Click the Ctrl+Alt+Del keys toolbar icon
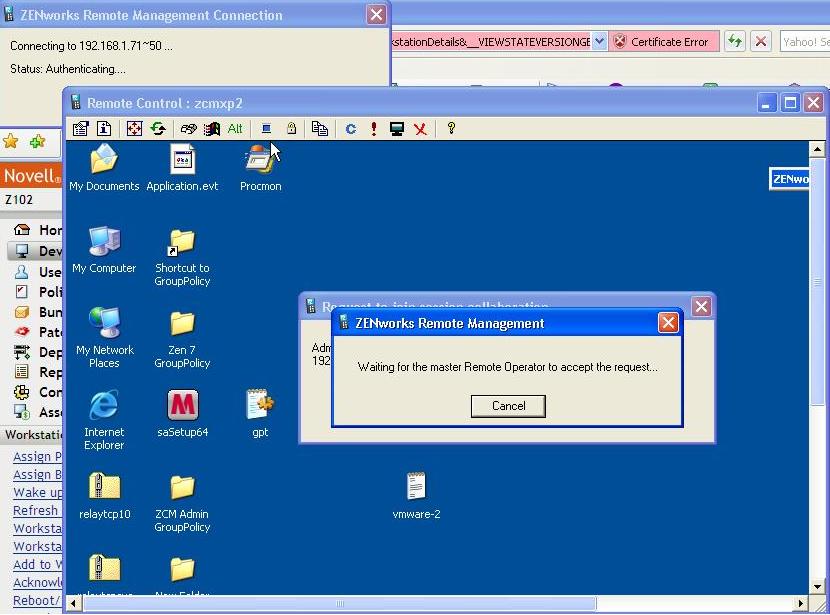Viewport: 830px width, 615px height. tap(188, 129)
